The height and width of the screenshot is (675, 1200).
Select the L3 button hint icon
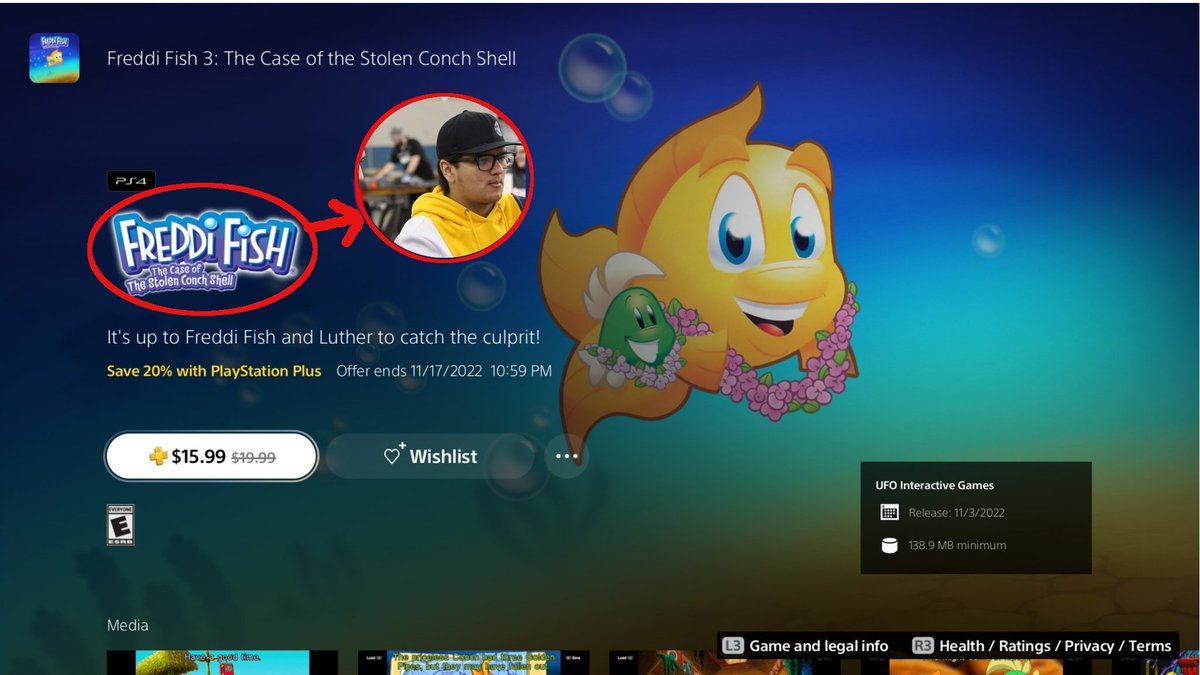coord(733,646)
